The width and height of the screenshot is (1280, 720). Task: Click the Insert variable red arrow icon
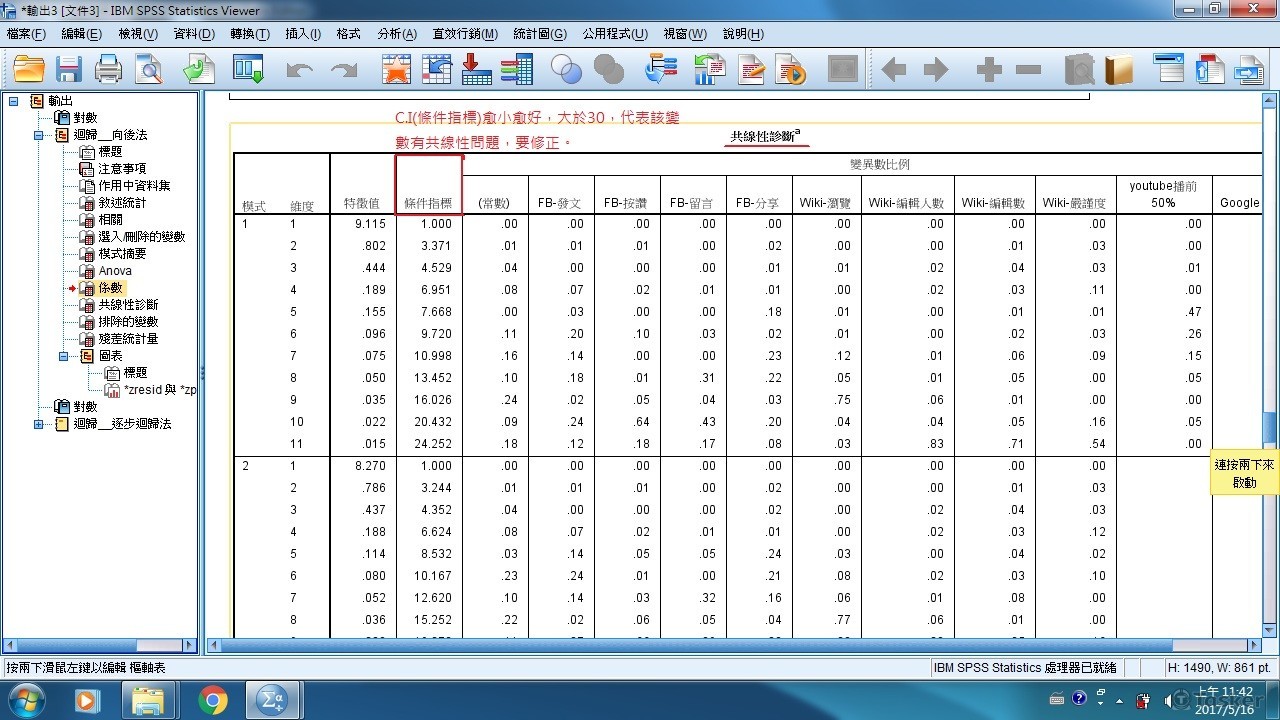pyautogui.click(x=476, y=69)
